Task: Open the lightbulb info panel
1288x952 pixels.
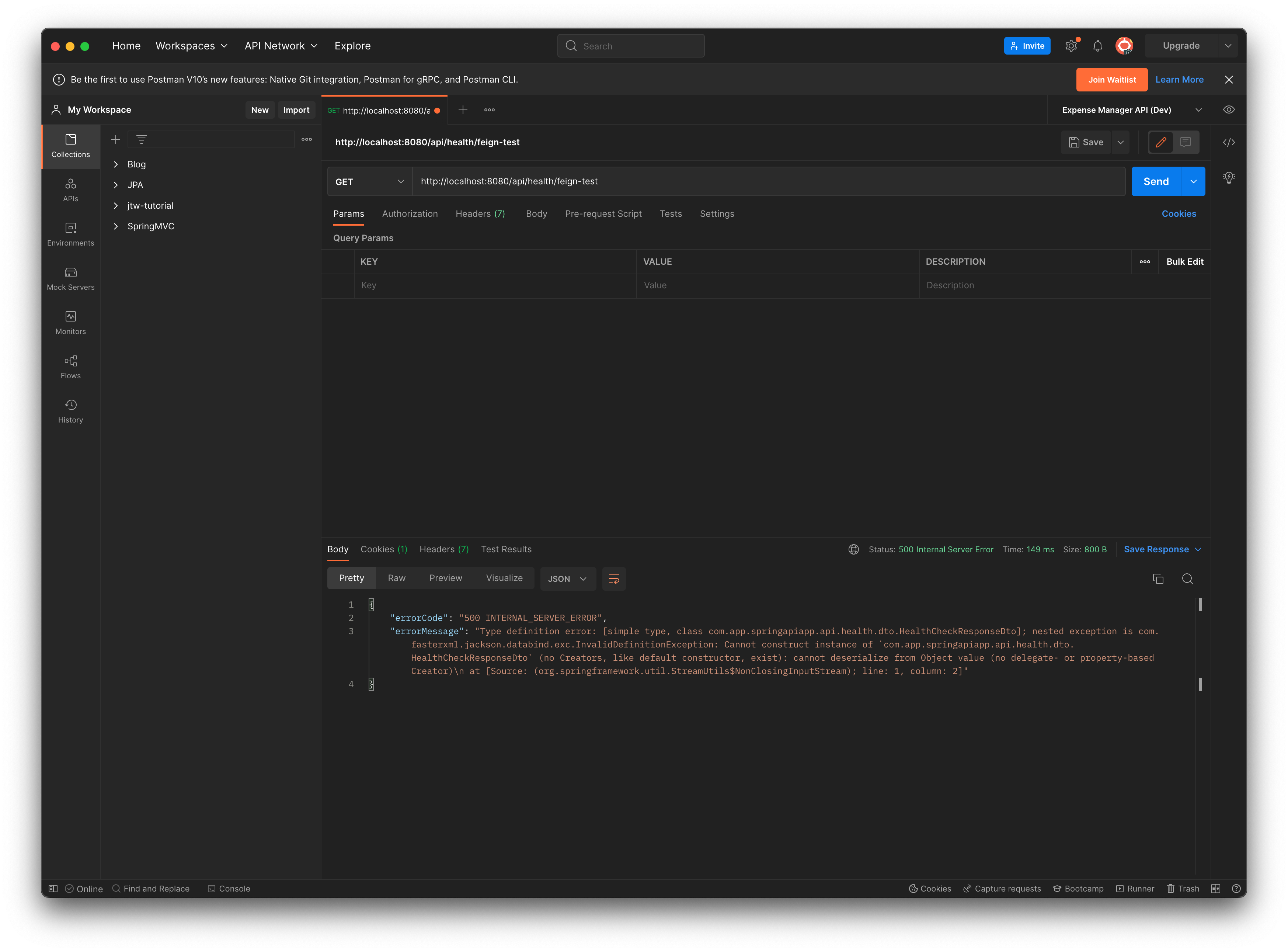Action: pyautogui.click(x=1229, y=178)
